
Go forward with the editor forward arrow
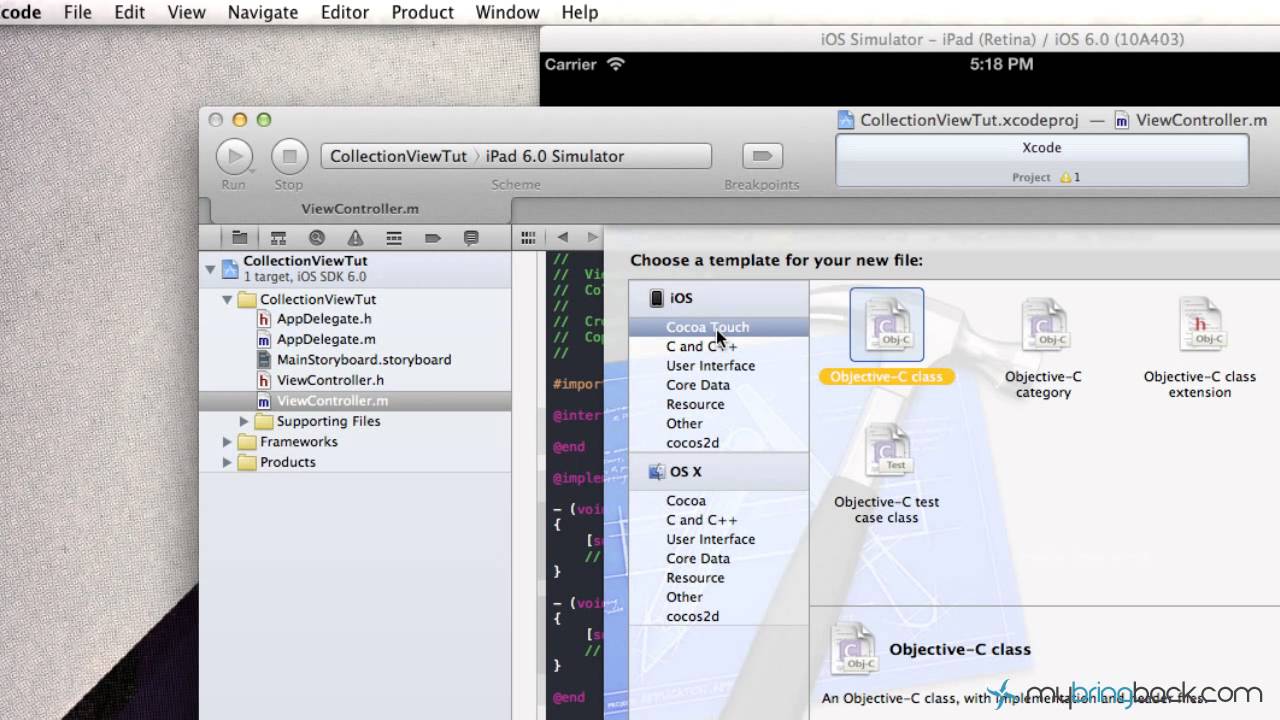[593, 237]
